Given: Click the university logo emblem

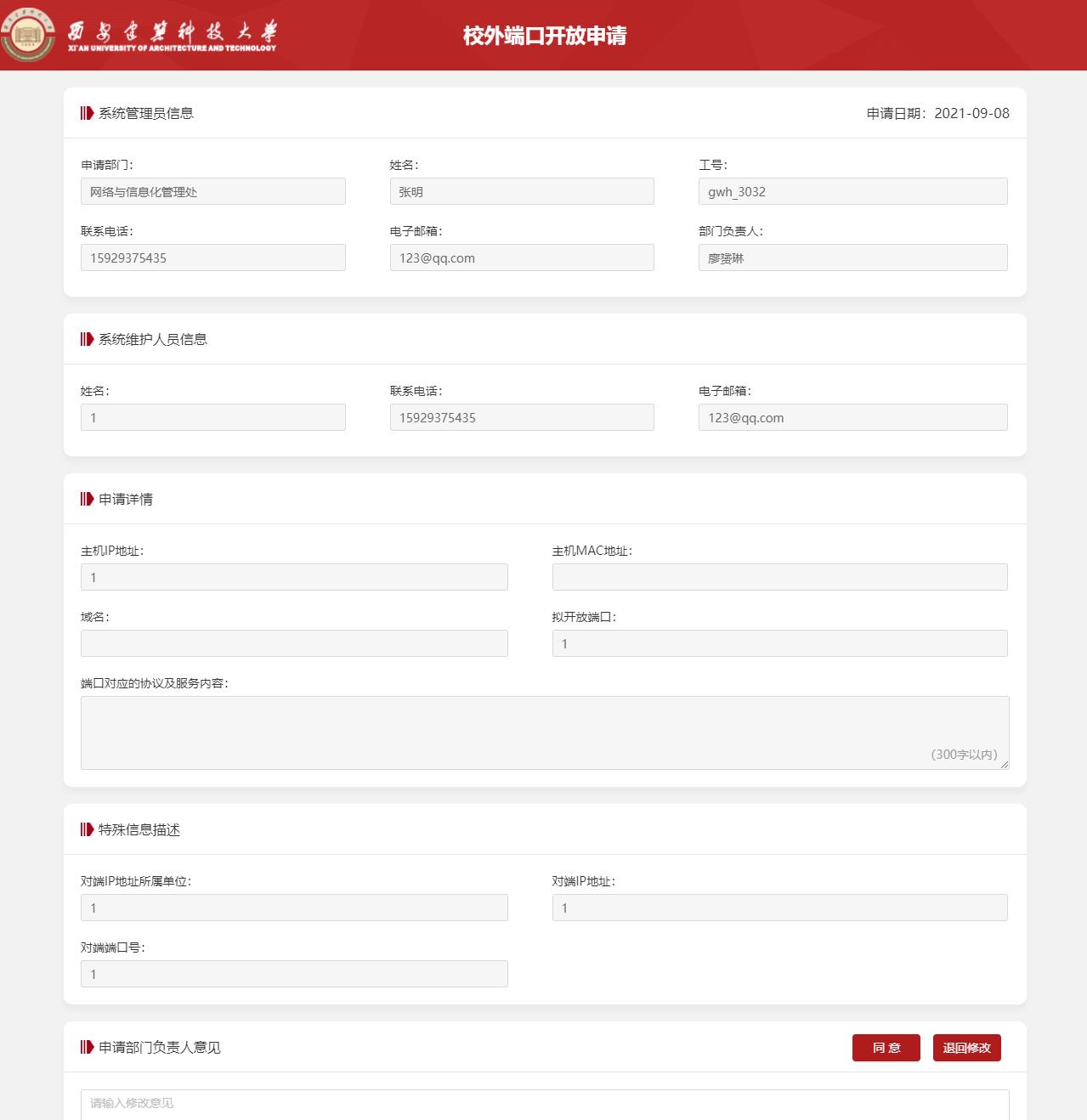Looking at the screenshot, I should 28,35.
